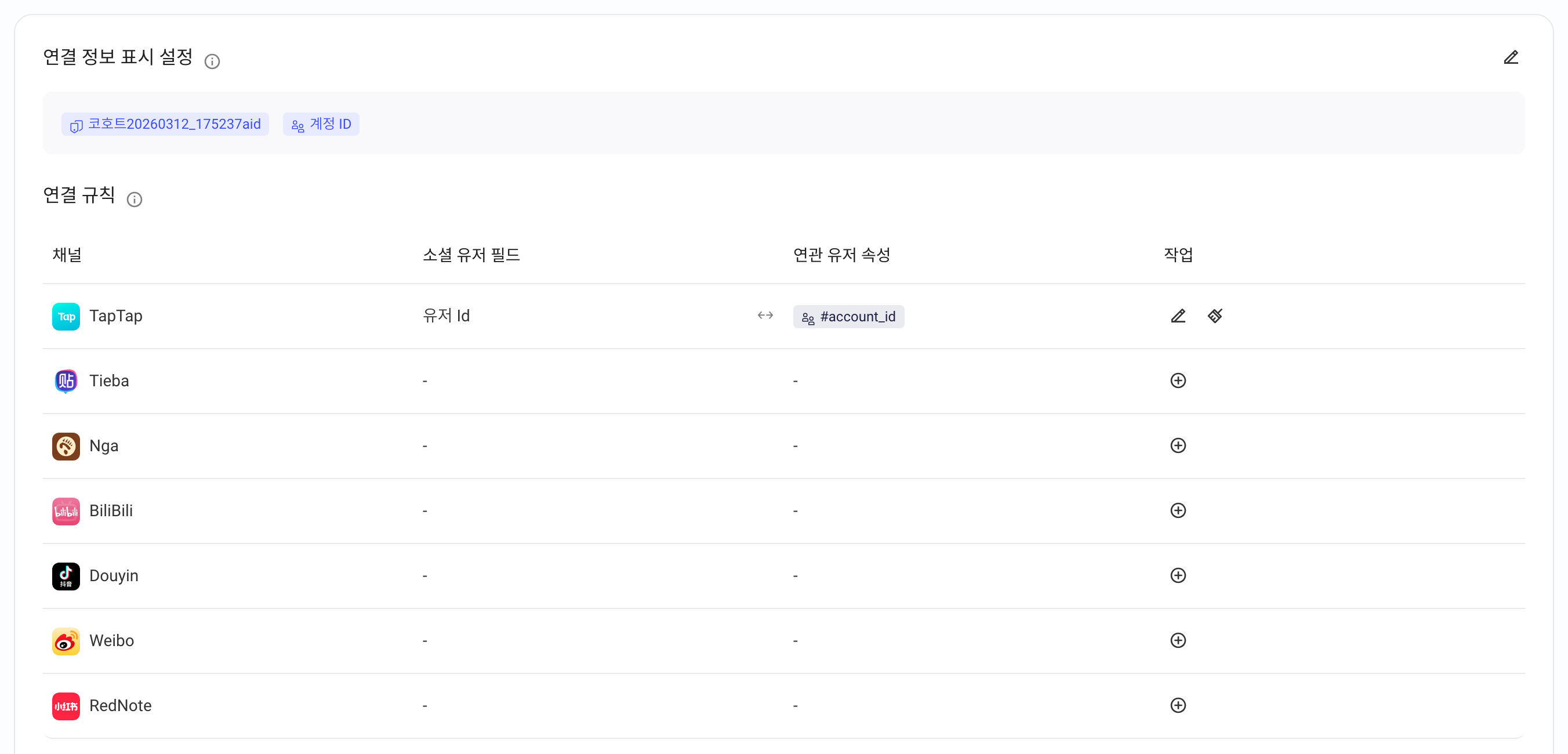The height and width of the screenshot is (754, 1568).
Task: Click the #account_id attribute chip
Action: (x=848, y=317)
